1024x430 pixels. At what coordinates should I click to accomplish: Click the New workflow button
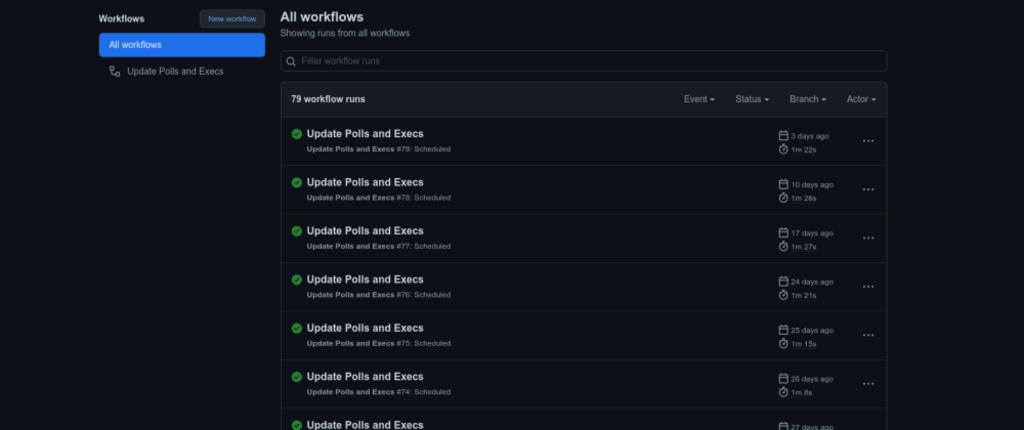(232, 19)
